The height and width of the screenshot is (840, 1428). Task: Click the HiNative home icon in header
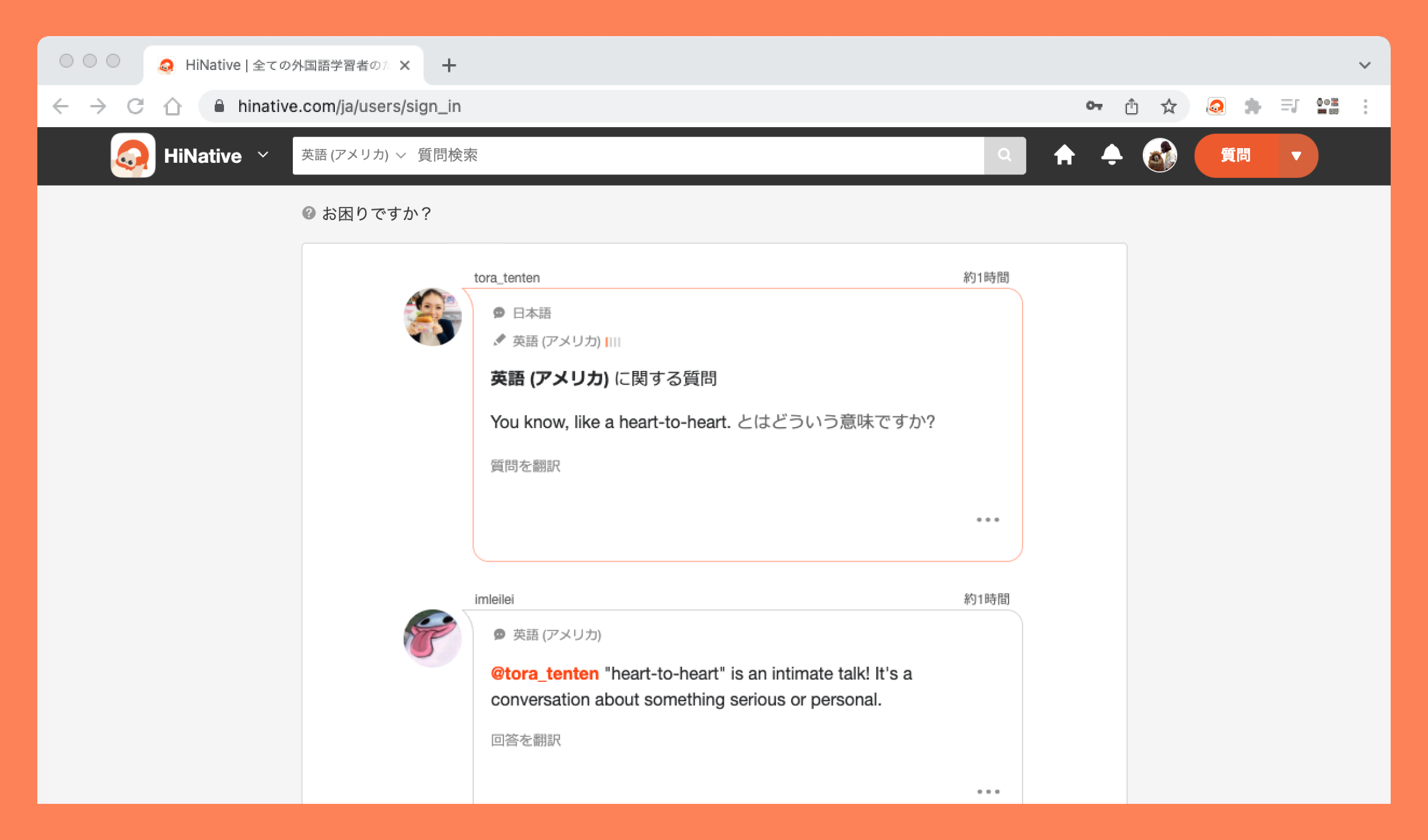point(1064,155)
